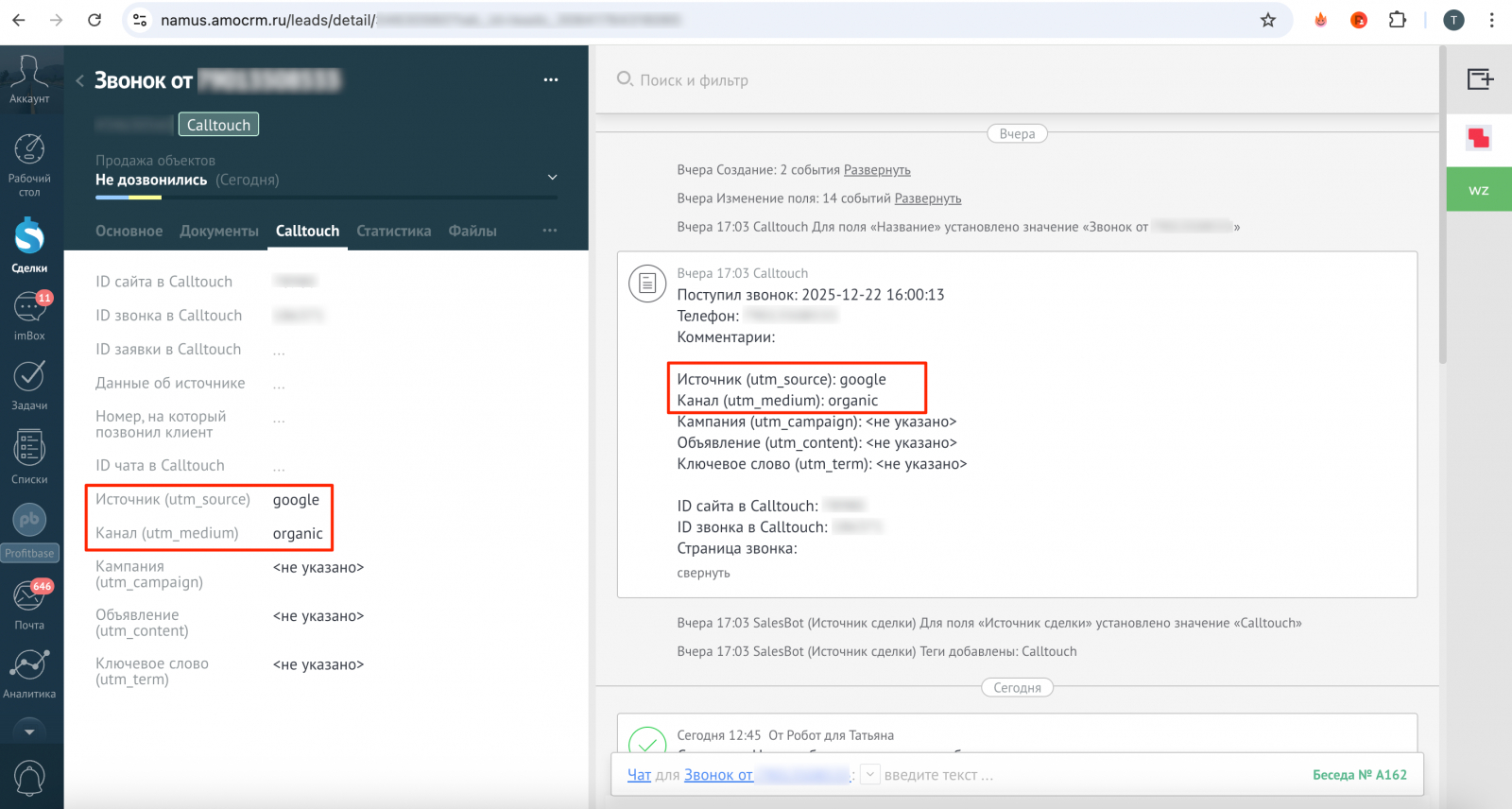
Task: Click the browser back arrow
Action: [x=19, y=20]
